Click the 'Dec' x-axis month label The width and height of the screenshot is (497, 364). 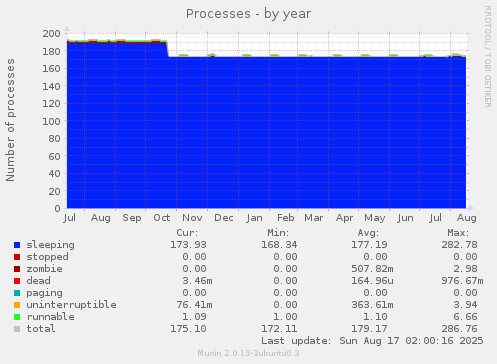click(223, 218)
